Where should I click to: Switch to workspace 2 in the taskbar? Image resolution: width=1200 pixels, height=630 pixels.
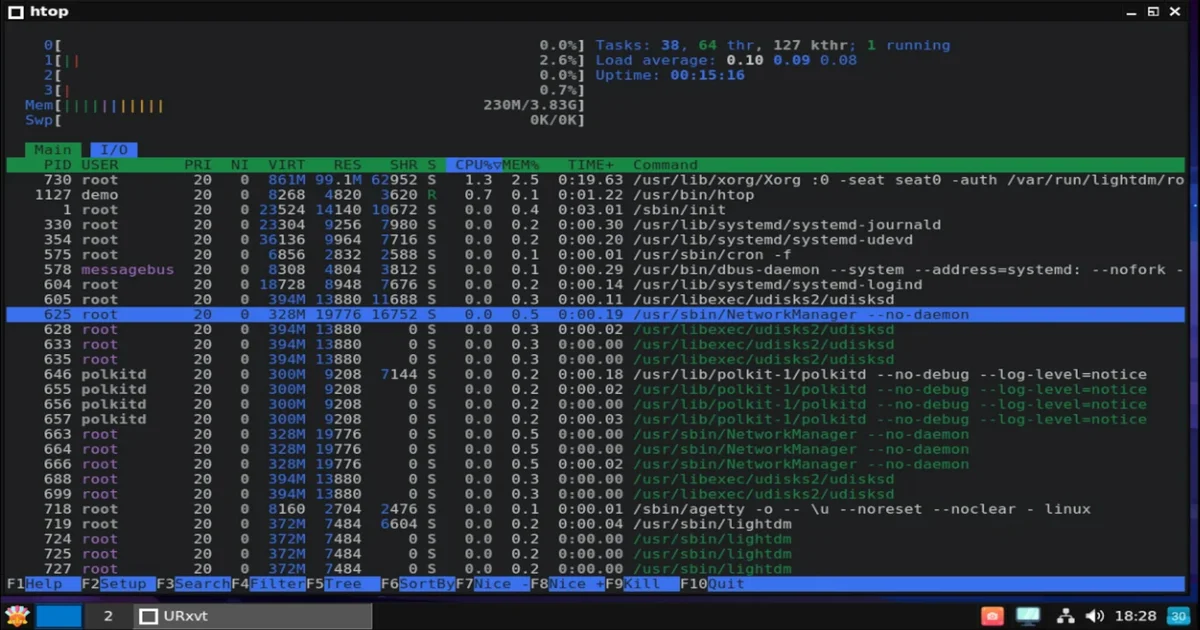click(x=108, y=616)
